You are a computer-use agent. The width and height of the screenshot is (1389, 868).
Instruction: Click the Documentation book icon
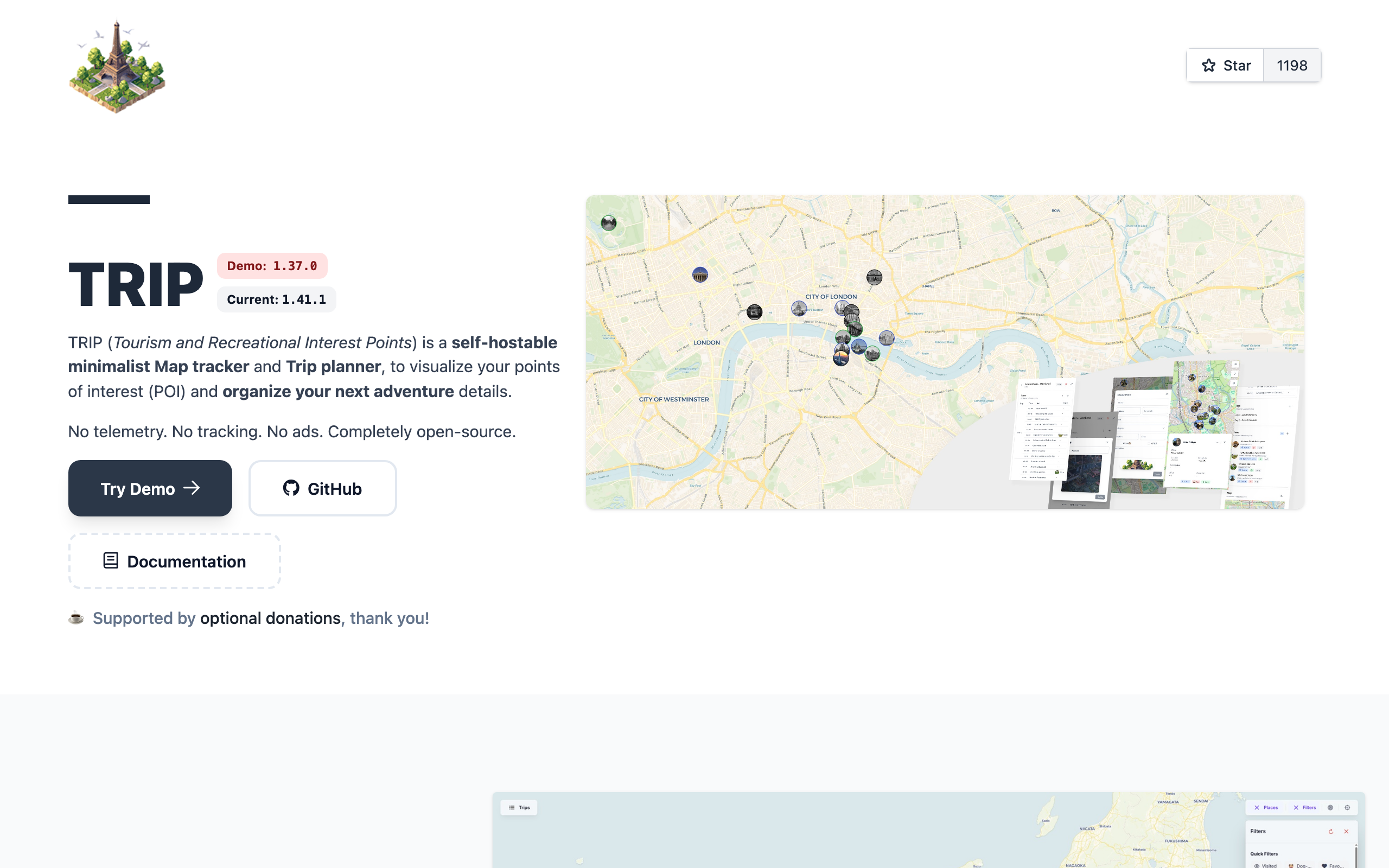click(x=110, y=560)
